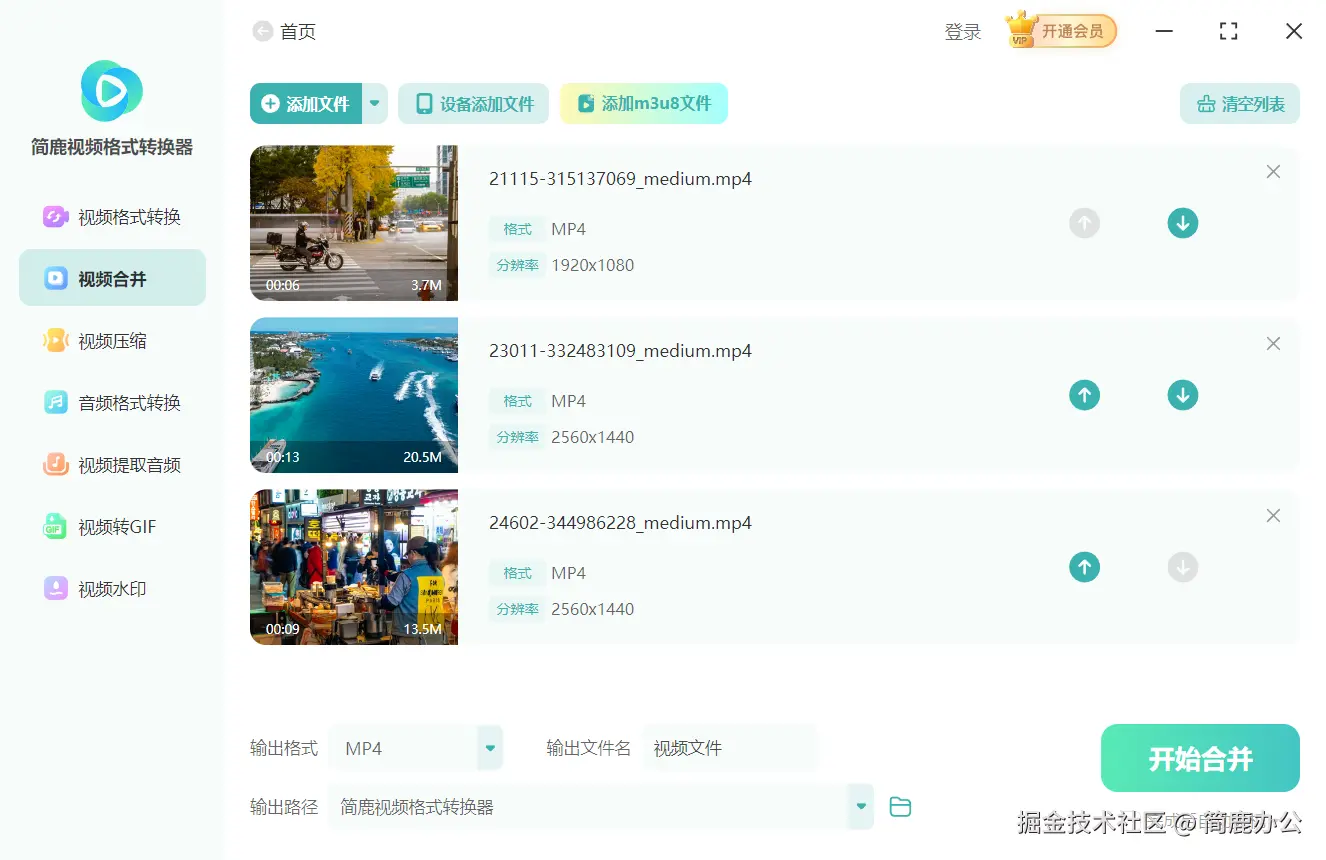Click the 添加文件 button
Viewport: 1326px width, 860px height.
tap(306, 104)
